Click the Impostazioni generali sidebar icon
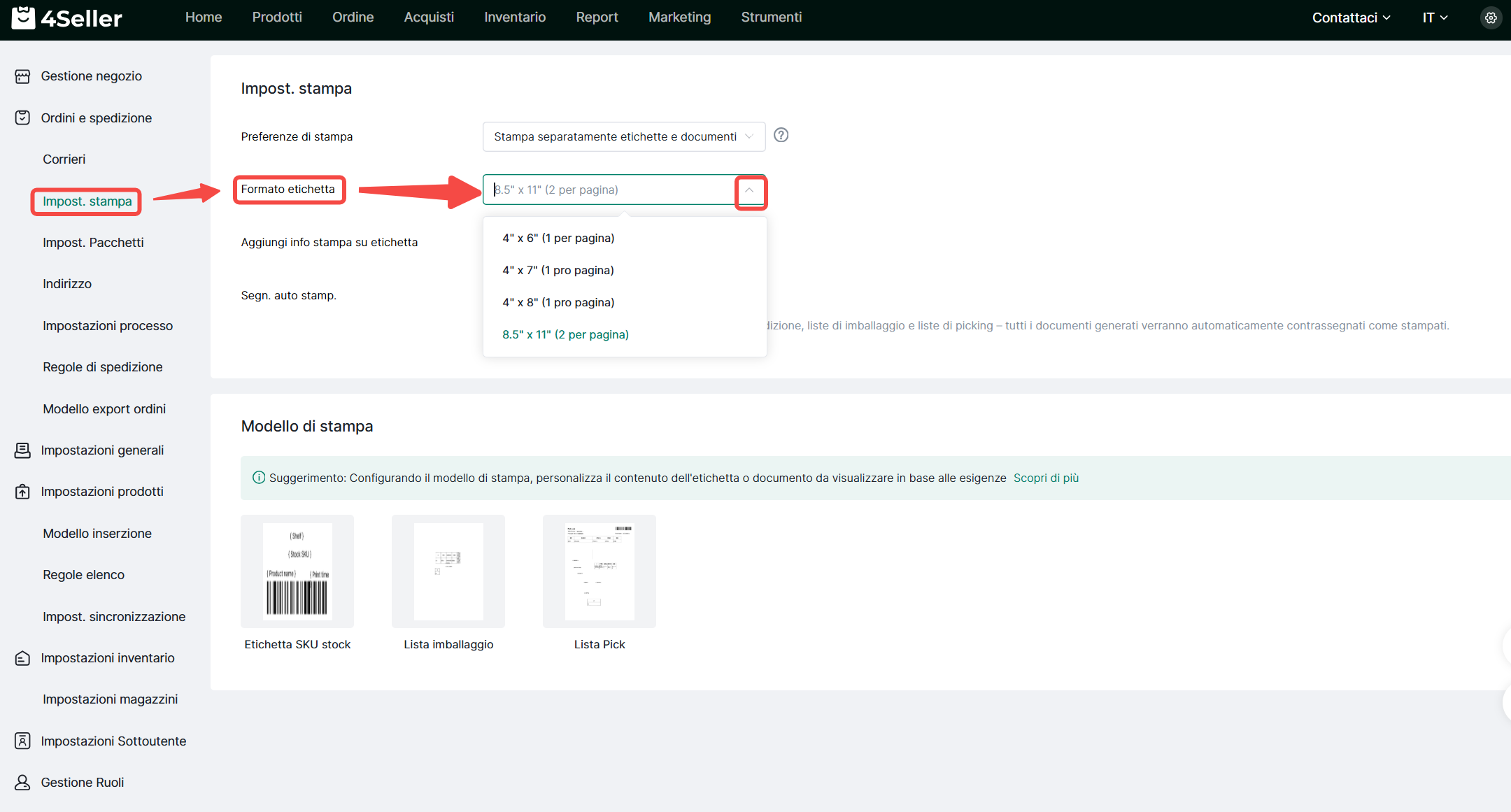 pyautogui.click(x=22, y=450)
